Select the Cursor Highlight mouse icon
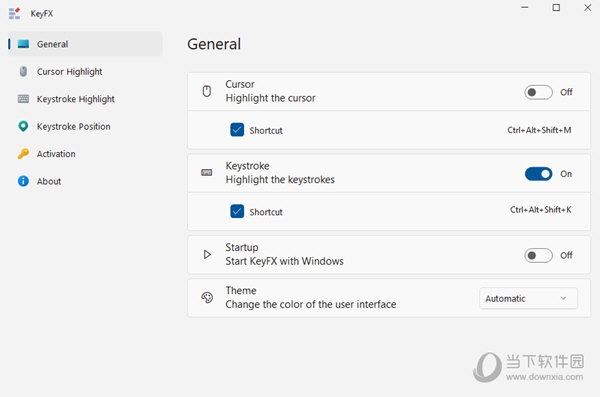Viewport: 600px width, 397px height. [23, 71]
